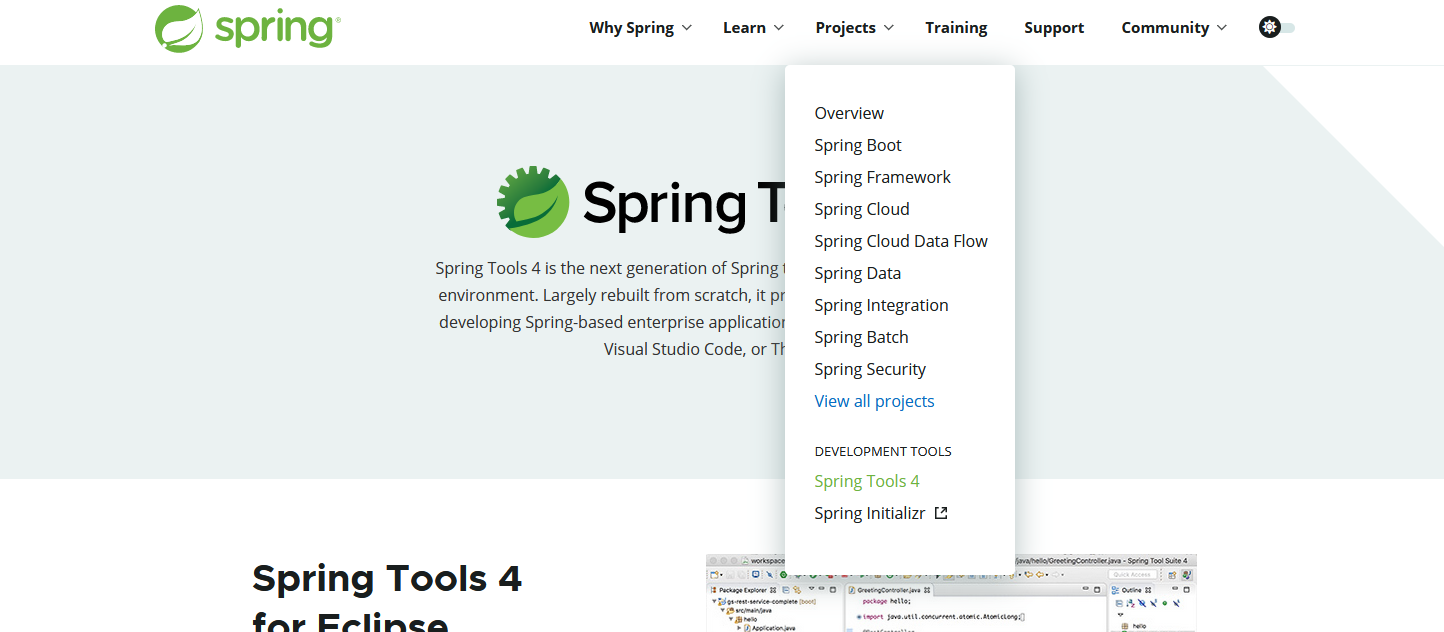Open the Training page from the navbar

point(956,27)
